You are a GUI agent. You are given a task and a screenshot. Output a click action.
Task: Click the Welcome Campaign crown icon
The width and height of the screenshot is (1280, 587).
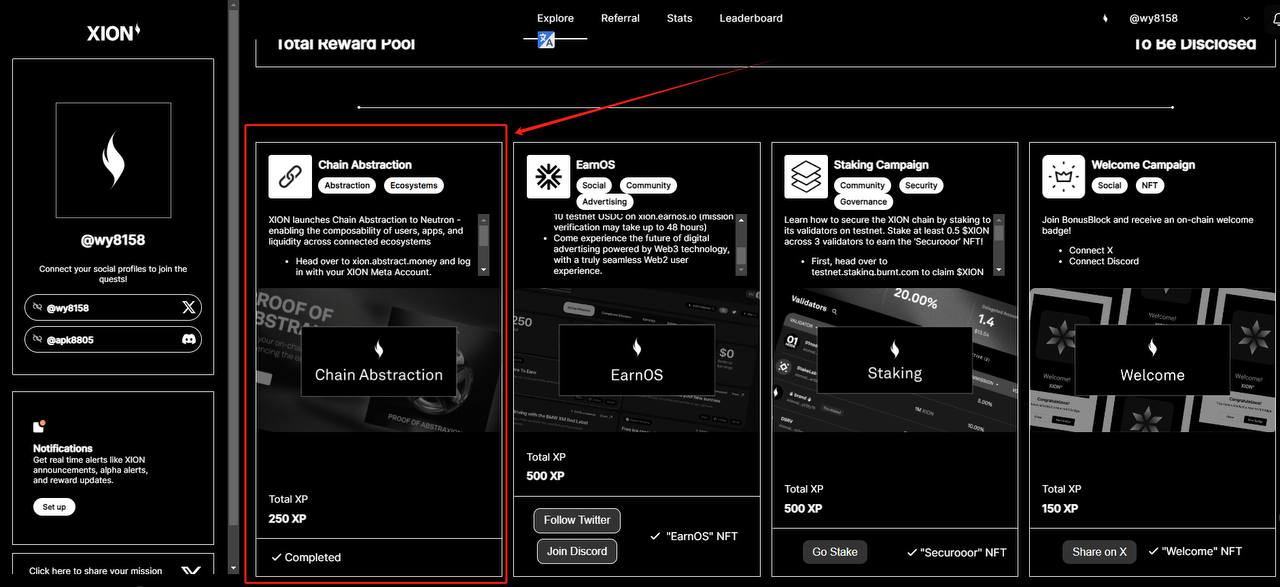click(x=1064, y=177)
